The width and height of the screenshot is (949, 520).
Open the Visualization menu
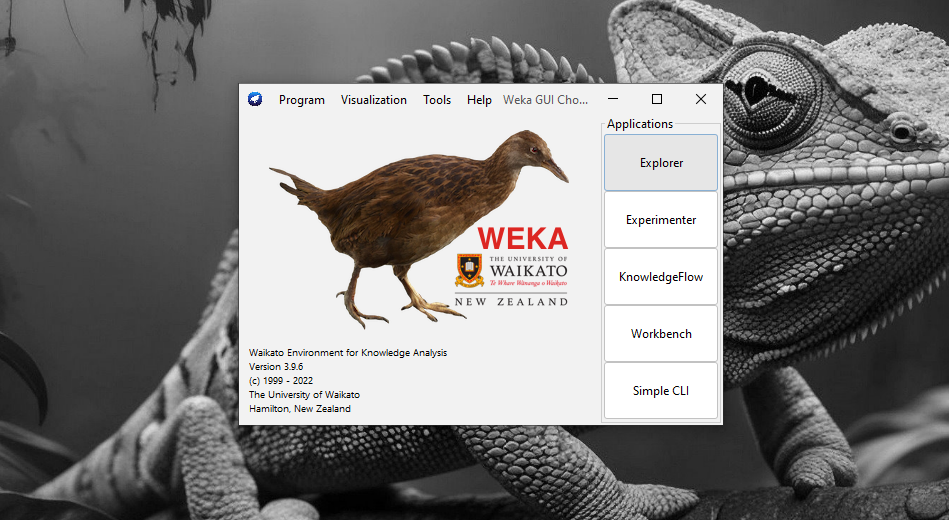pos(373,100)
